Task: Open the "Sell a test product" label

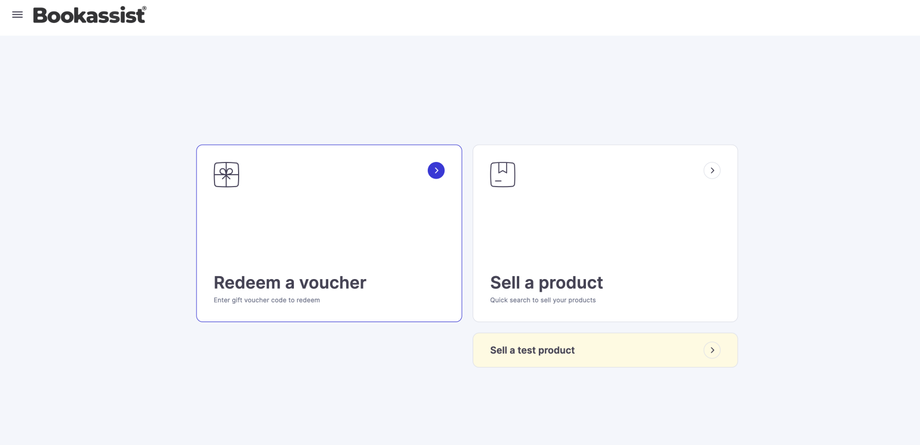Action: [532, 350]
